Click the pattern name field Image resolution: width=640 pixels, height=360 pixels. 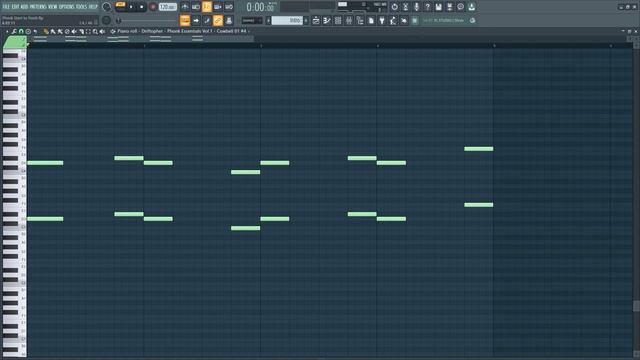click(x=287, y=20)
